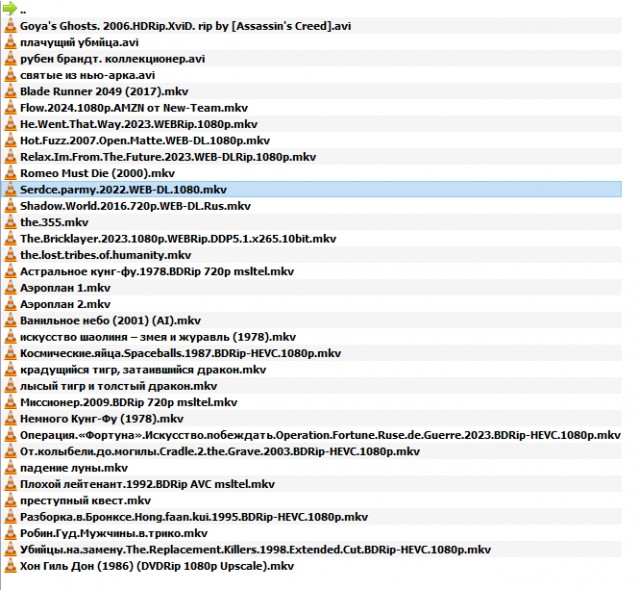Select file name искусство шаолиня – змея и журавль
The height and width of the screenshot is (590, 640).
point(158,337)
